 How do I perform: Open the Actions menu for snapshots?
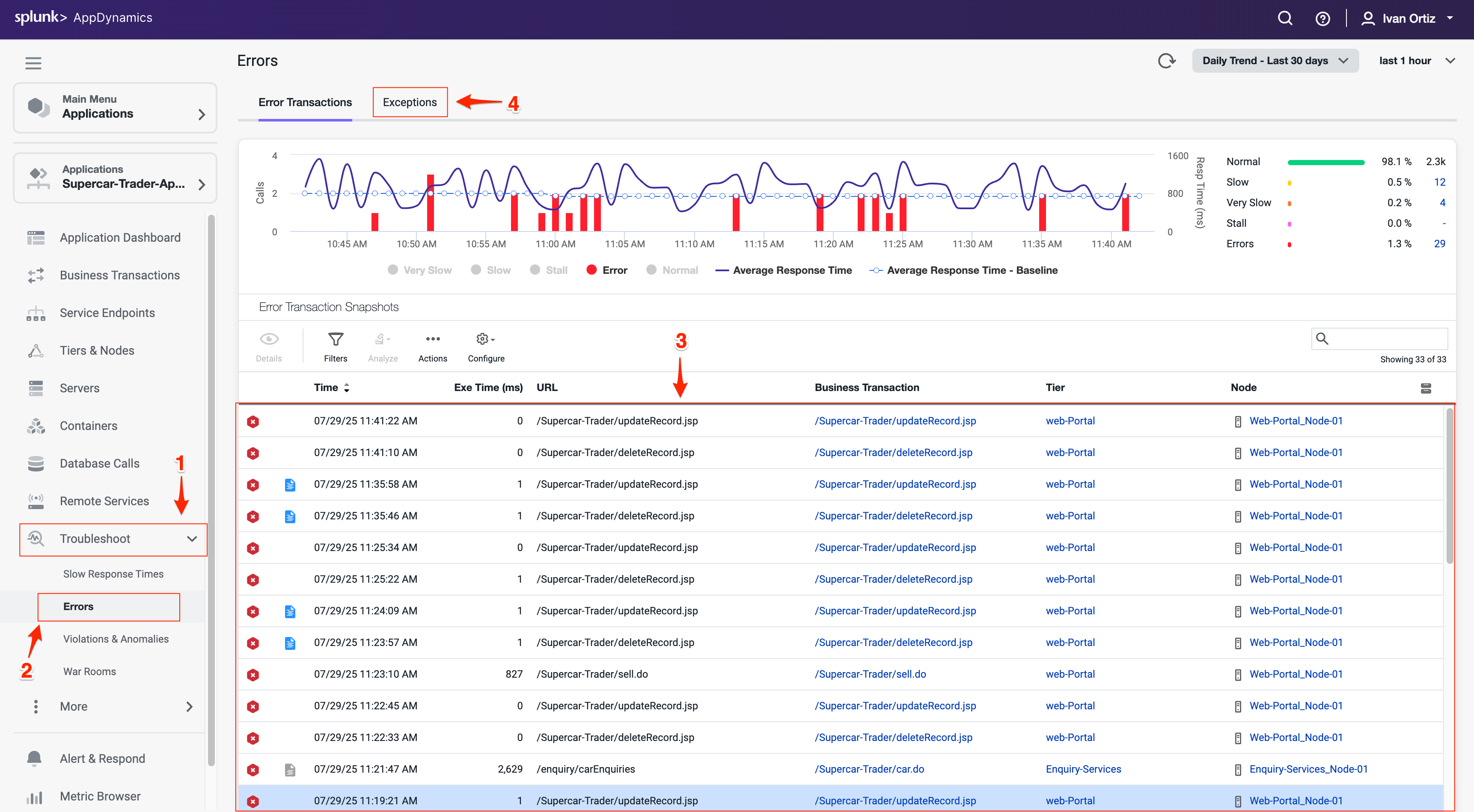pyautogui.click(x=433, y=345)
